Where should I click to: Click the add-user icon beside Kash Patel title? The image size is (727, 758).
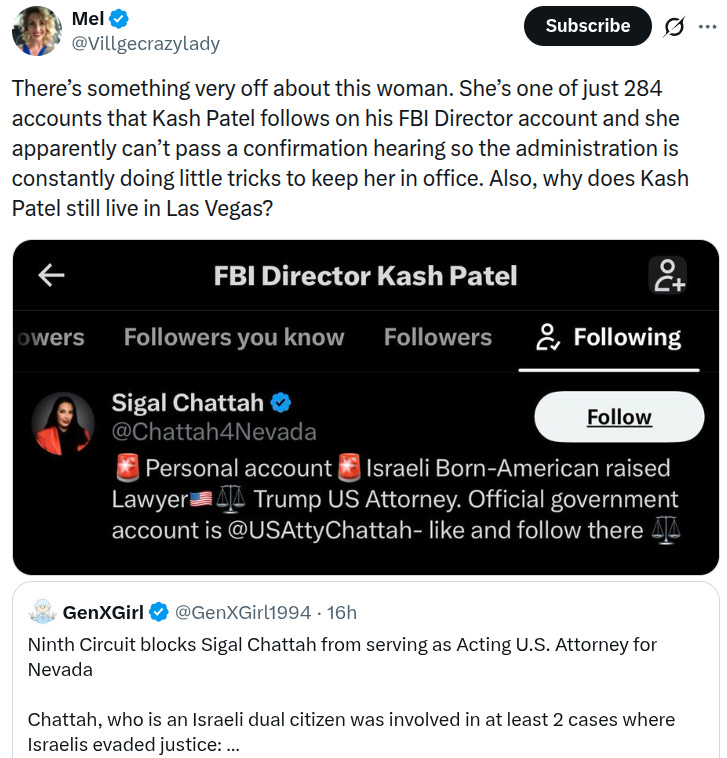tap(667, 275)
